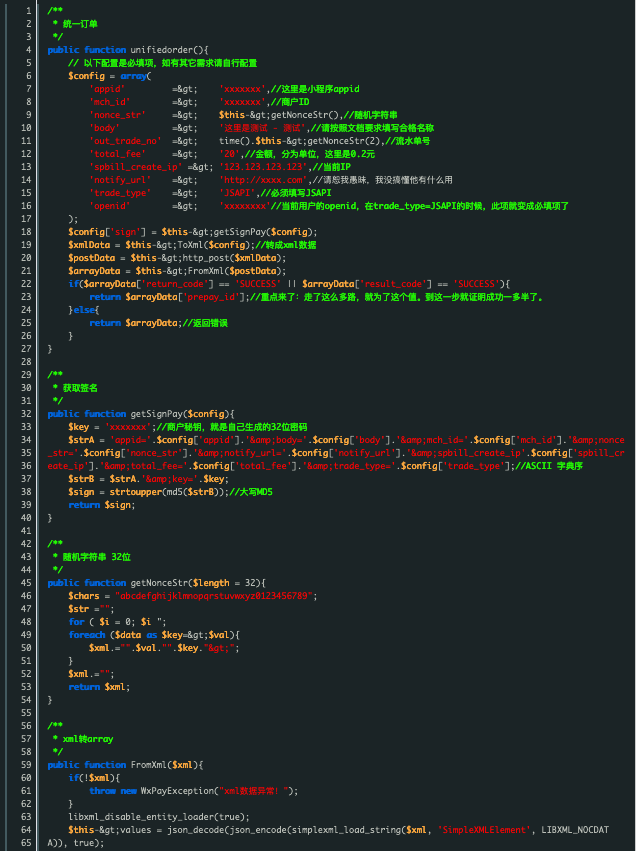Click the 'out_trade_no' array key
Screen dimensions: 636x851
(125, 141)
